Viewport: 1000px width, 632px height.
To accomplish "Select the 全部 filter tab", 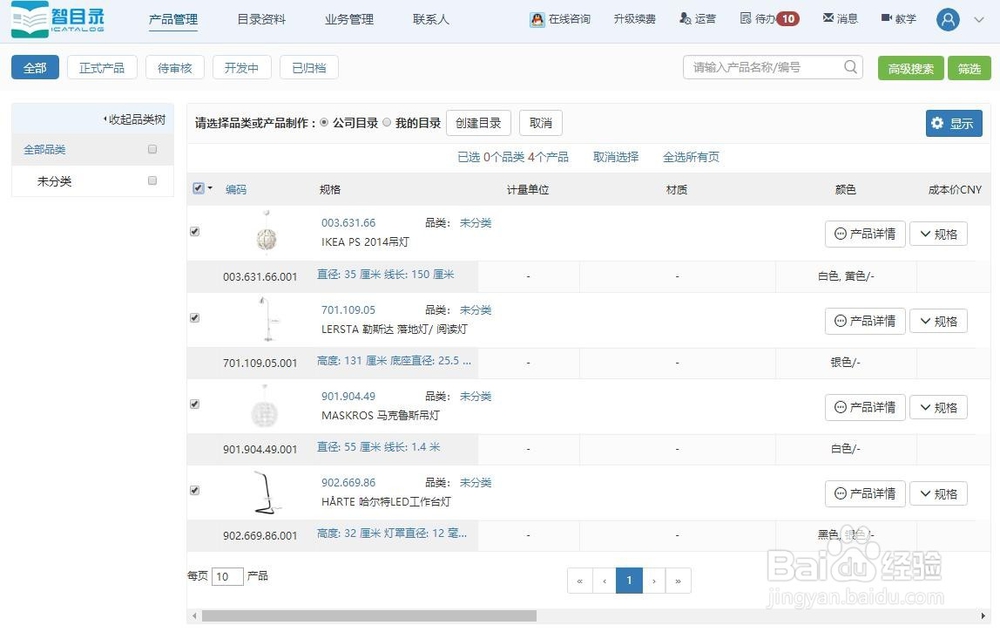I will pyautogui.click(x=35, y=68).
